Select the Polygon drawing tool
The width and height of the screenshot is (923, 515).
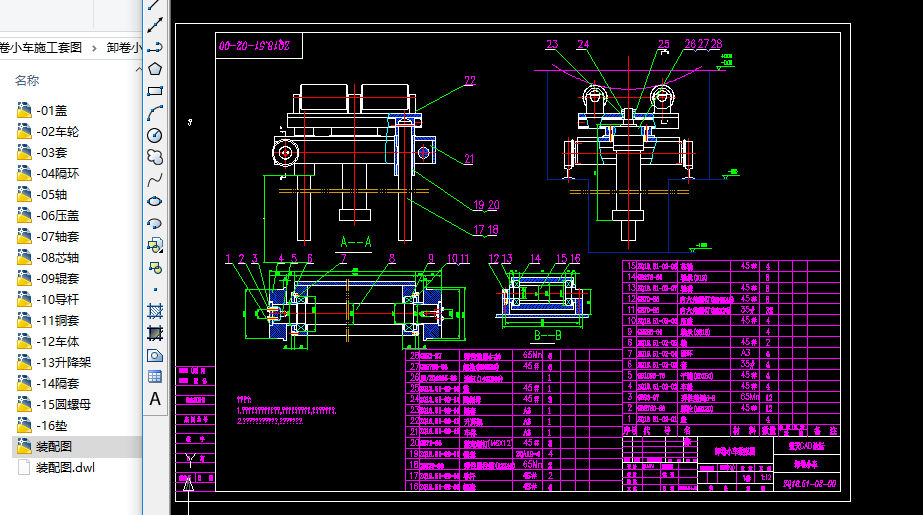tap(155, 69)
